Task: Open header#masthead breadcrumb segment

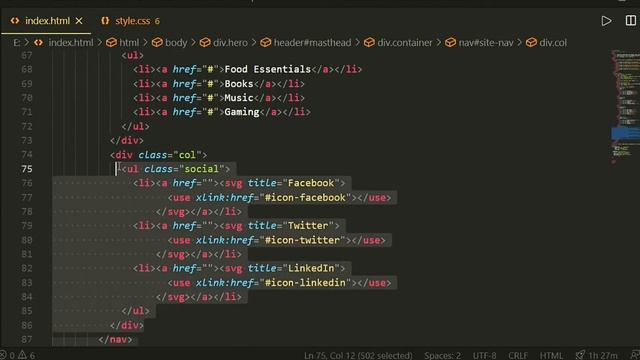Action: (312, 42)
